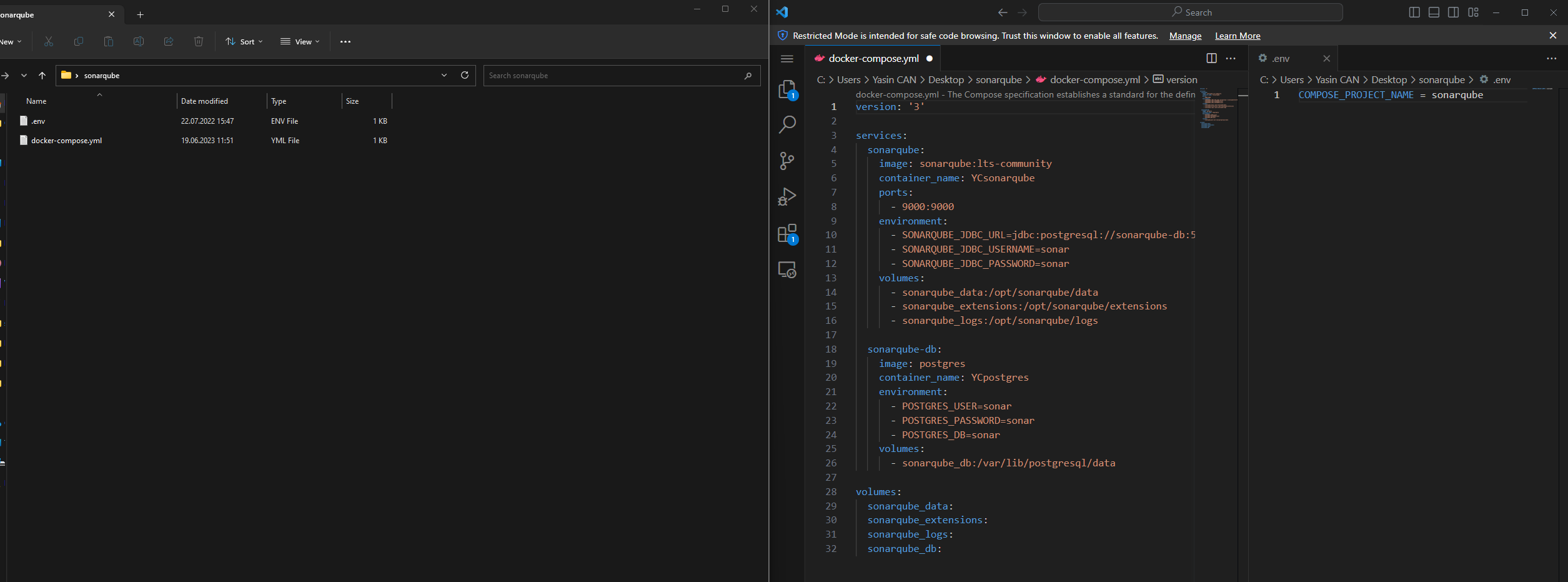Switch to .env editor tab
Image resolution: width=1568 pixels, height=582 pixels.
click(x=1281, y=58)
